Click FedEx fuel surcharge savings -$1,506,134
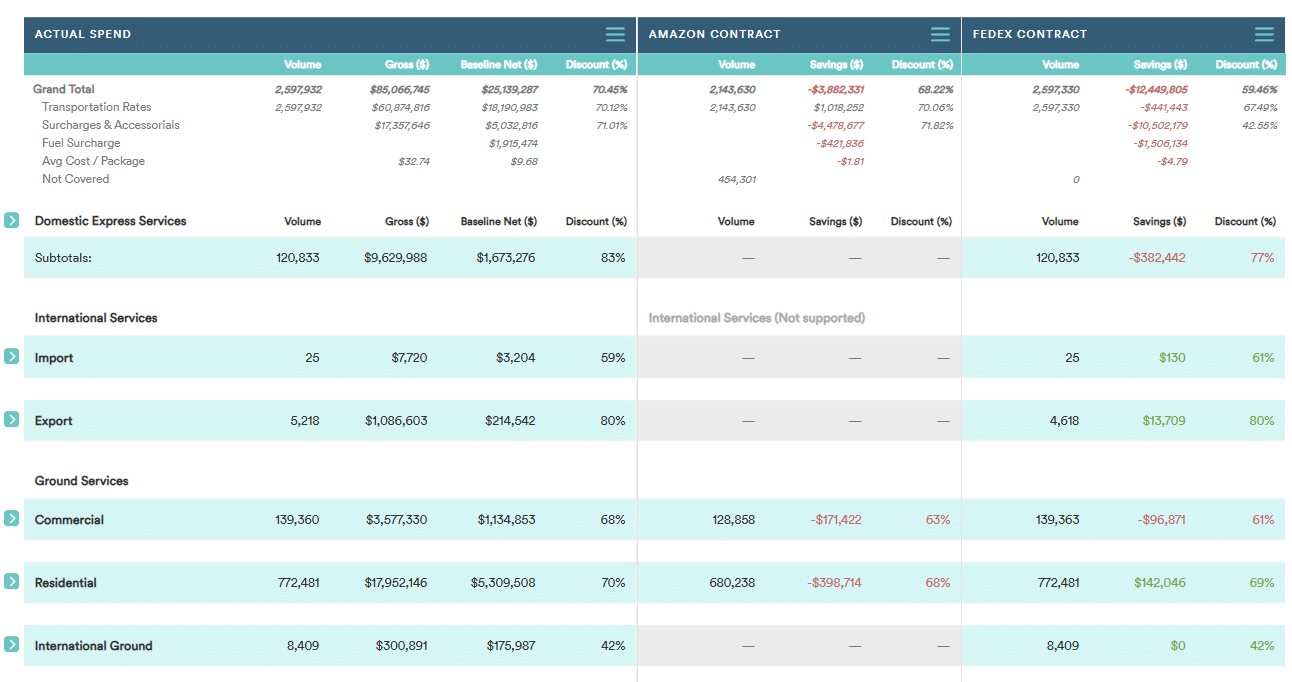The height and width of the screenshot is (682, 1292). coord(1160,143)
